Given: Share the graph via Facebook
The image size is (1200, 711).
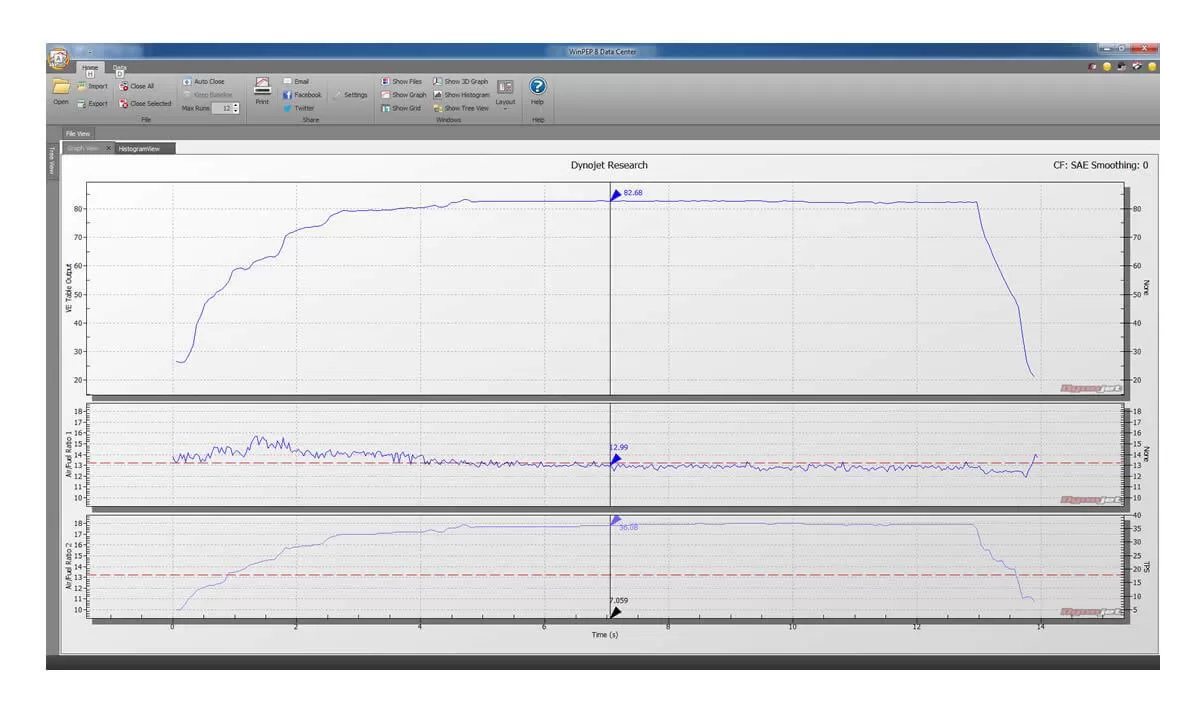Looking at the screenshot, I should [x=301, y=95].
